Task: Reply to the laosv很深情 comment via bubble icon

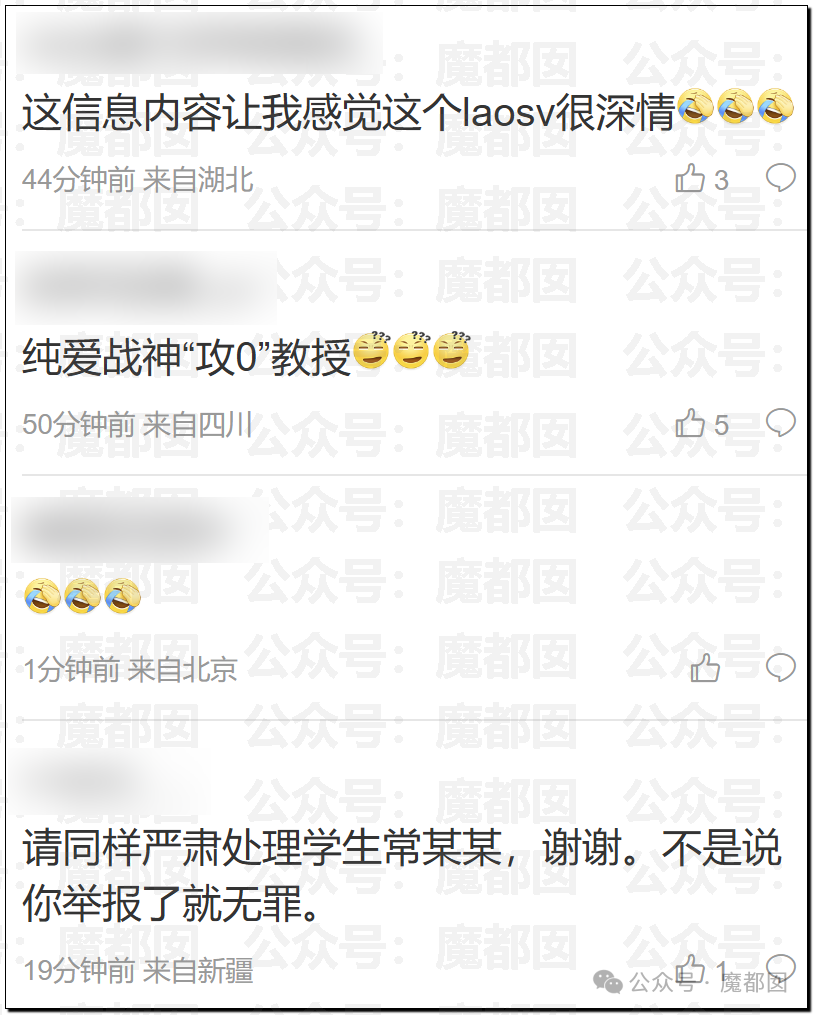Action: click(780, 177)
